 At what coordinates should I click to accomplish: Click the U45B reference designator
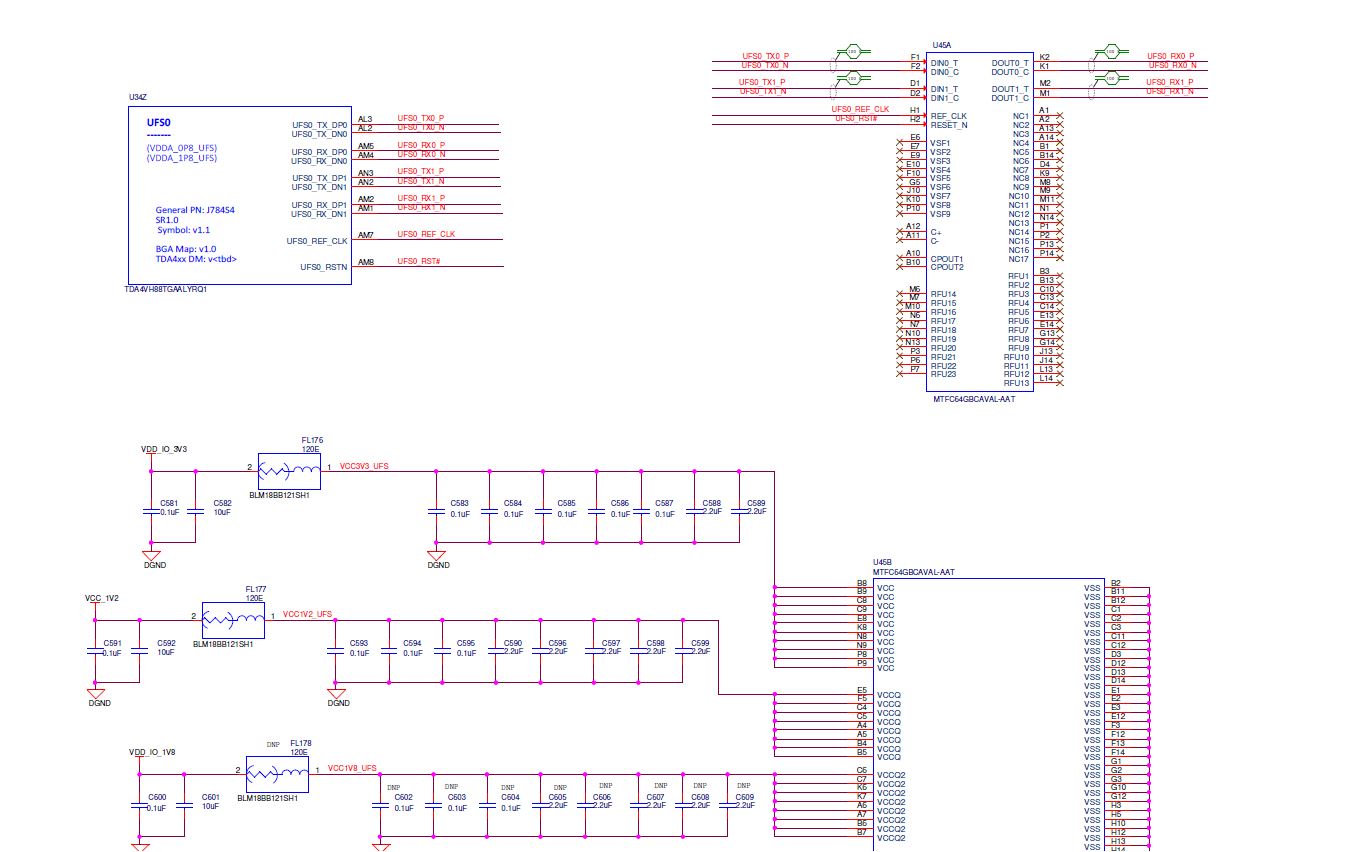(882, 563)
